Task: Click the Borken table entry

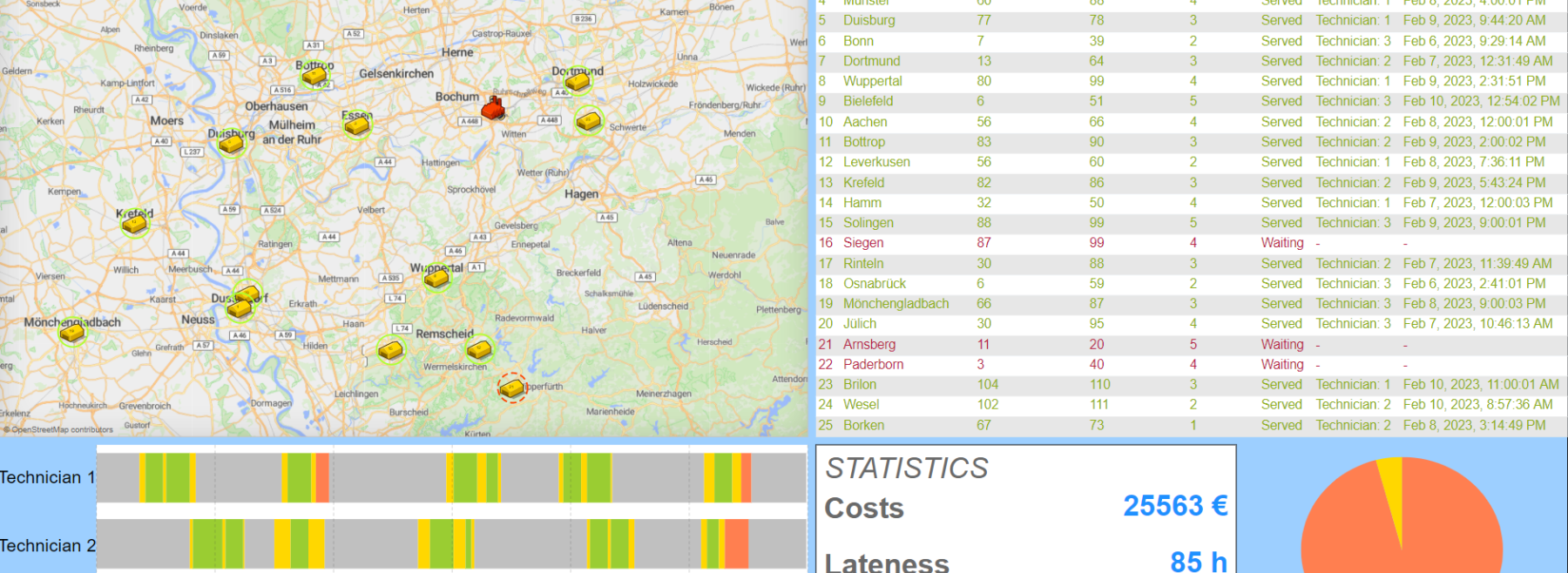Action: pos(863,426)
